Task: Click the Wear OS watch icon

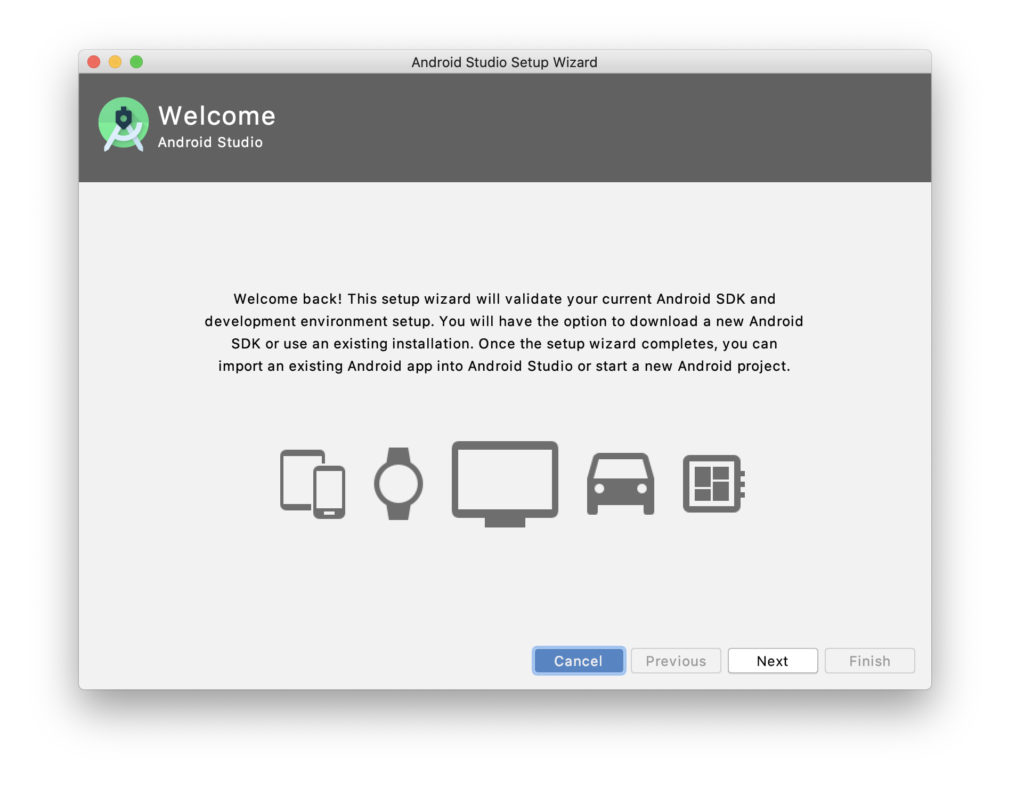Action: (398, 484)
